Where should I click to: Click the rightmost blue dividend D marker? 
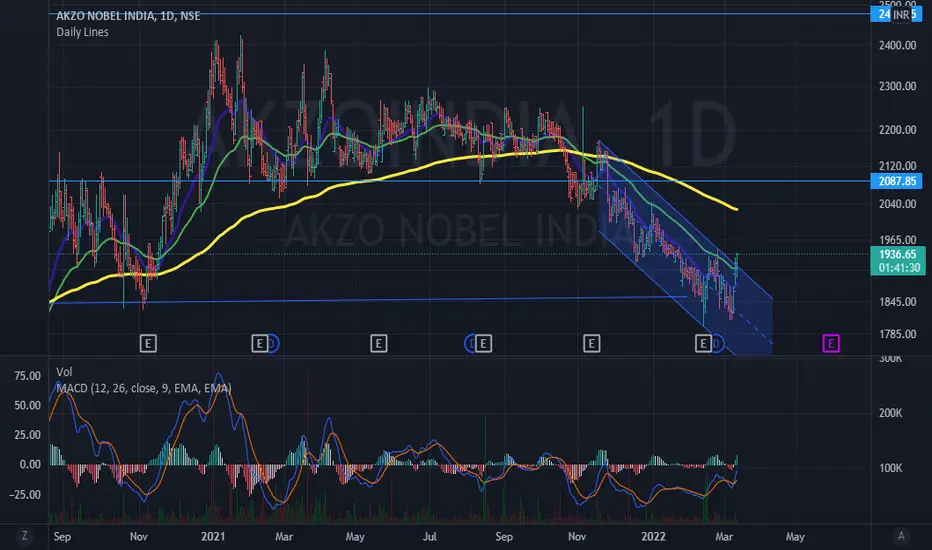click(717, 344)
